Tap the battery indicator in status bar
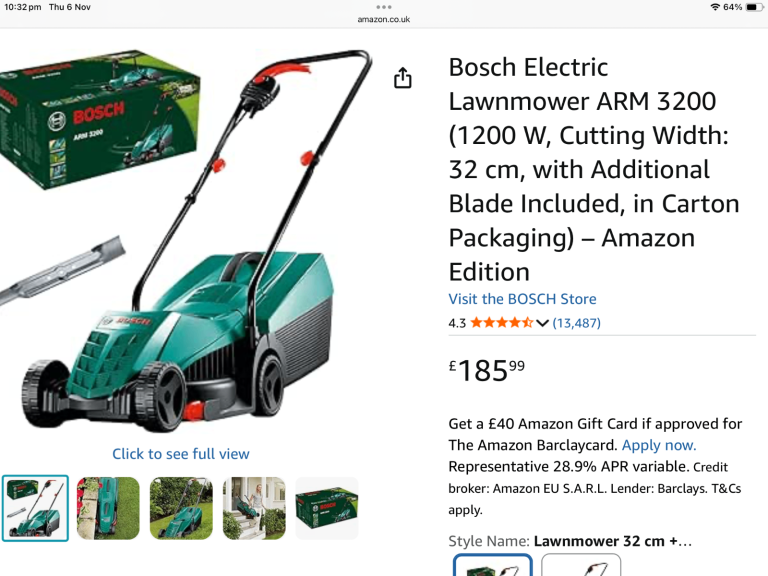This screenshot has width=768, height=576. (x=754, y=7)
